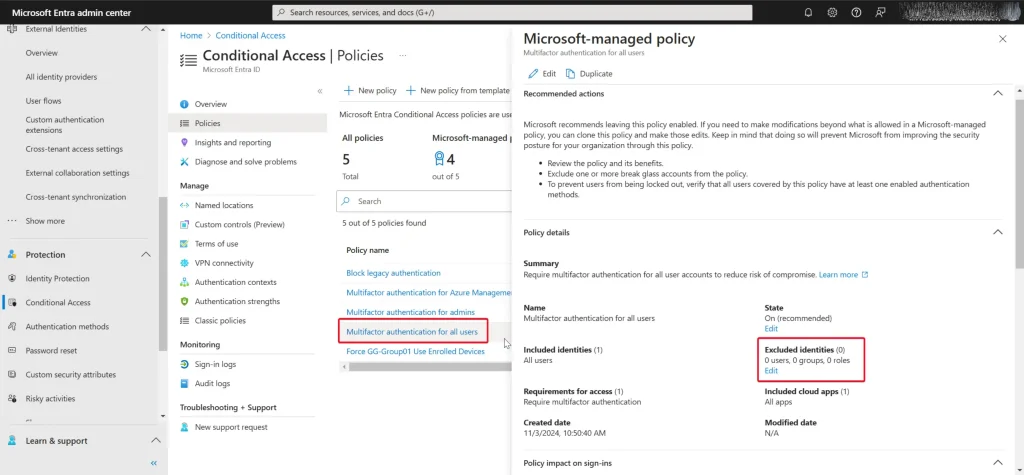Close the Microsoft-managed policy panel

click(1002, 39)
